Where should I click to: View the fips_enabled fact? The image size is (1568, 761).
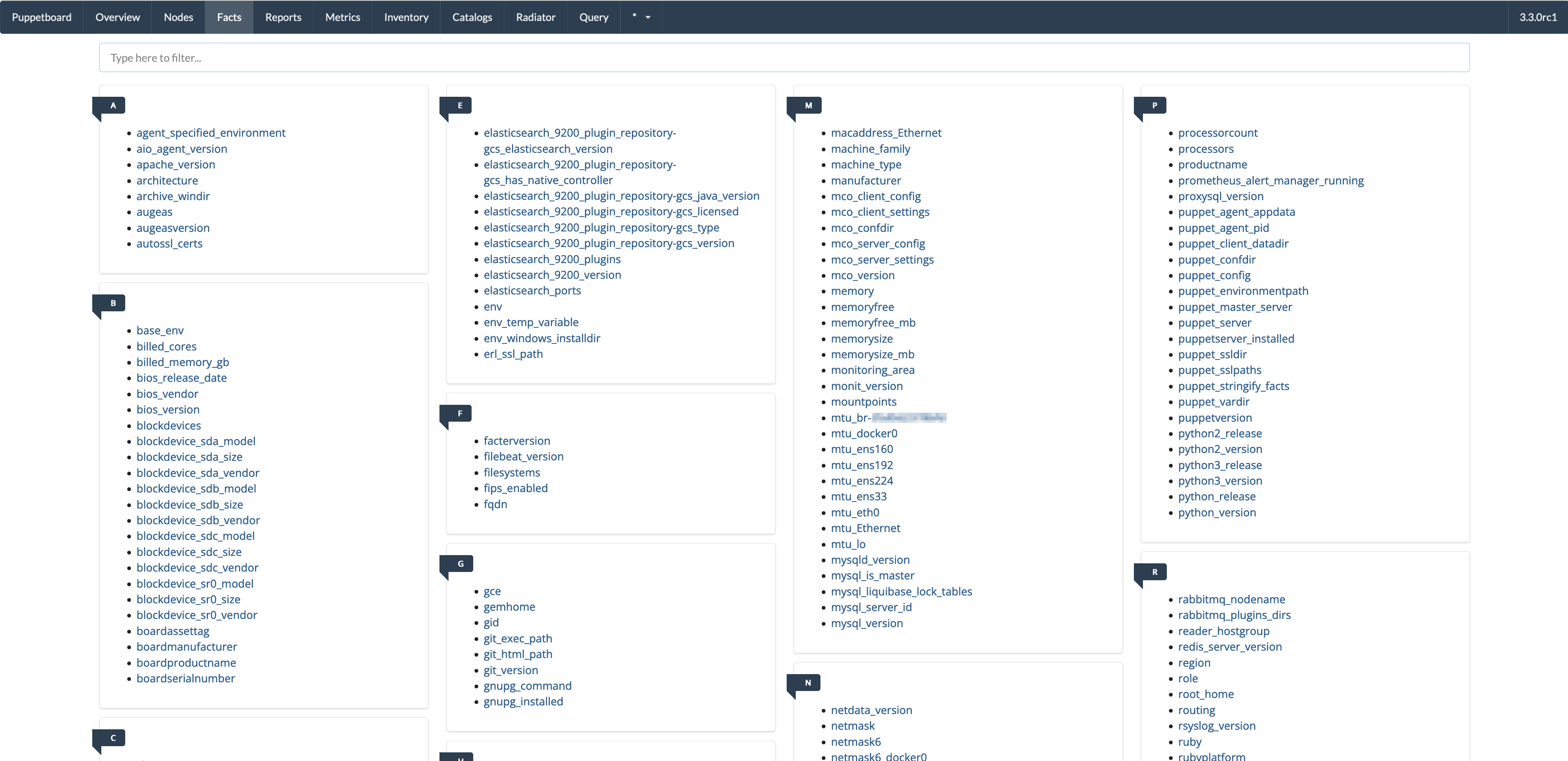tap(516, 488)
